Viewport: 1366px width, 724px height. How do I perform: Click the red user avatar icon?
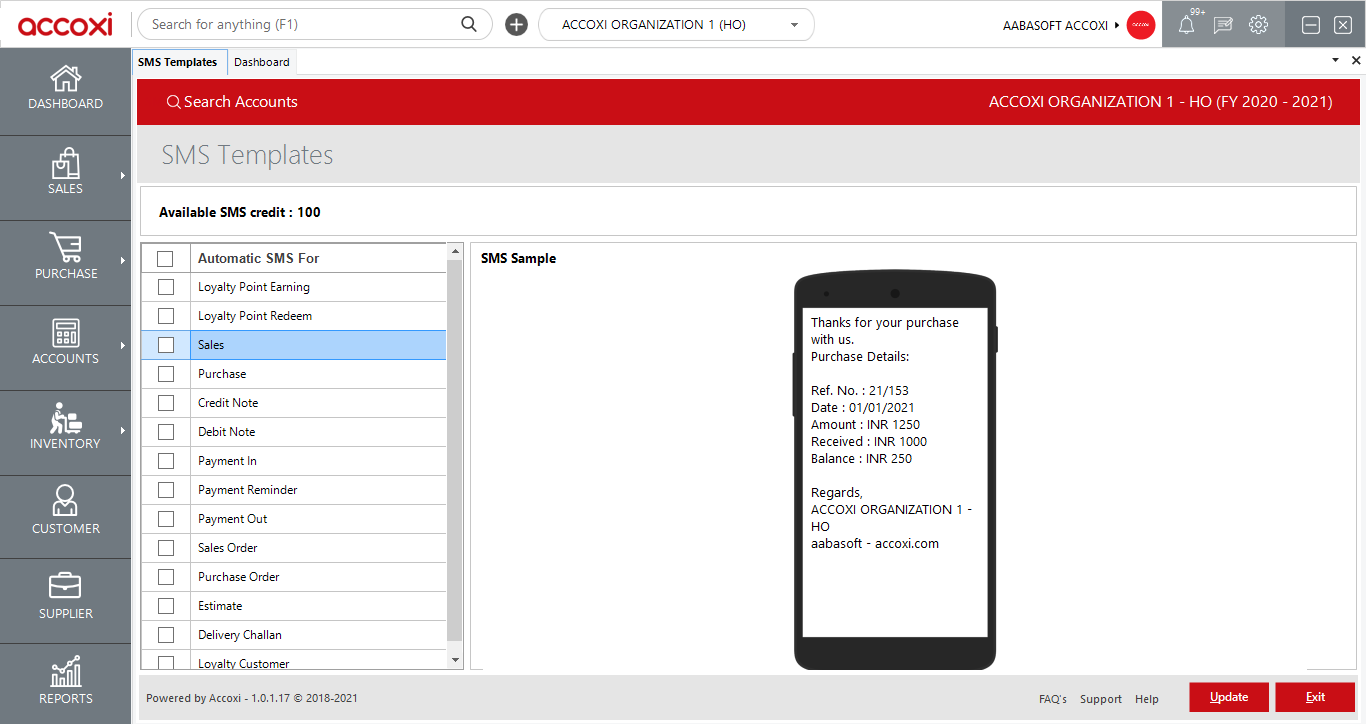click(1141, 25)
